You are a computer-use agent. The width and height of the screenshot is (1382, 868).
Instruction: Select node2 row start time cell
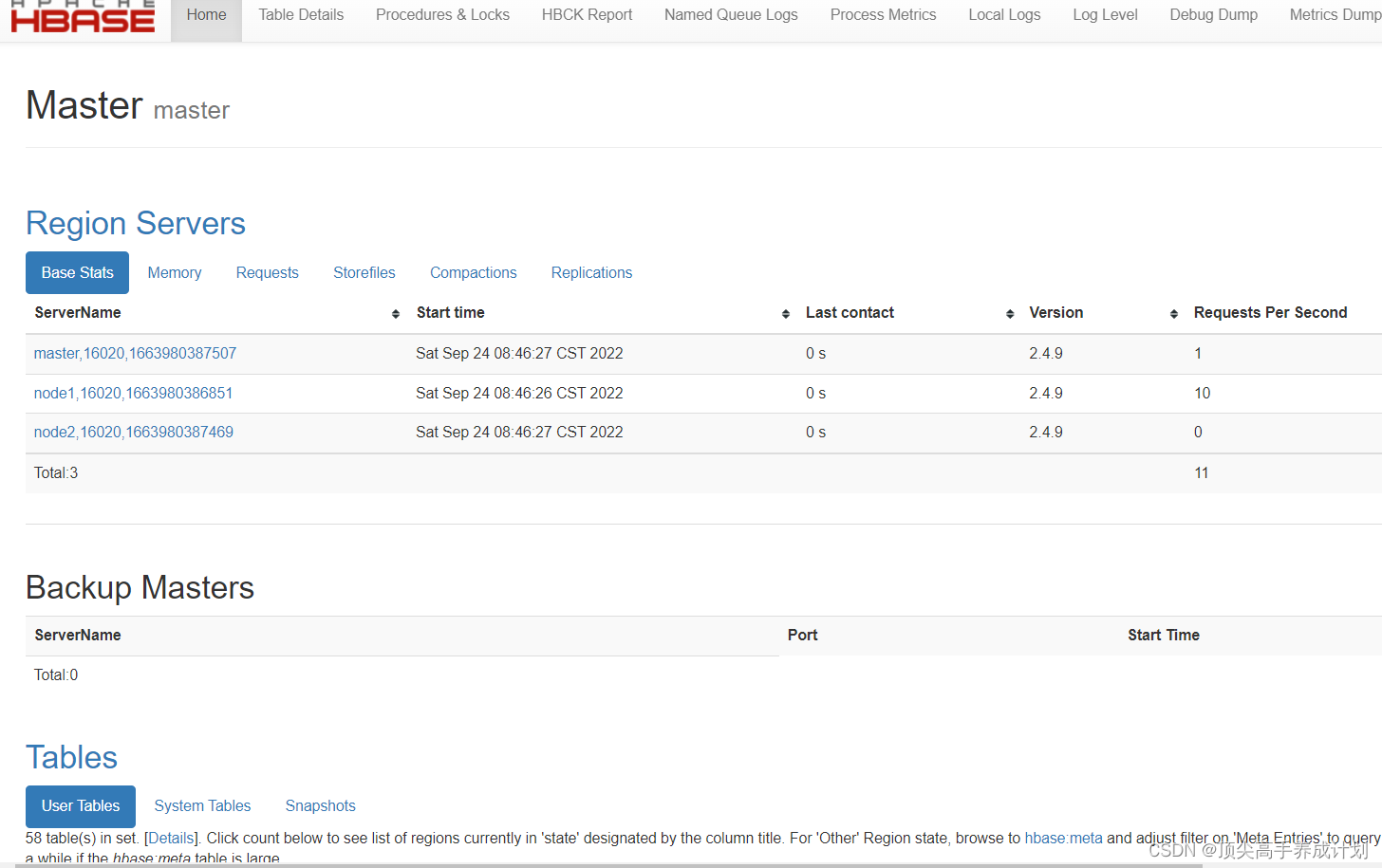point(519,432)
